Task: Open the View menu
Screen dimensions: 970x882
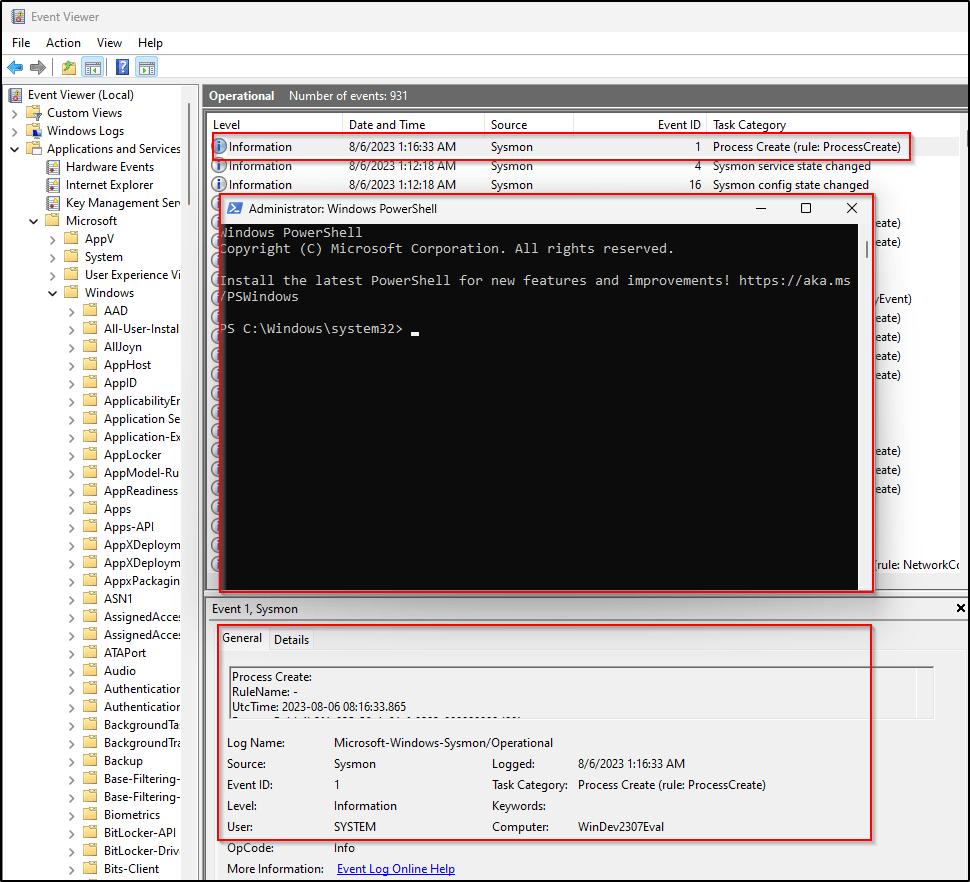Action: [109, 43]
